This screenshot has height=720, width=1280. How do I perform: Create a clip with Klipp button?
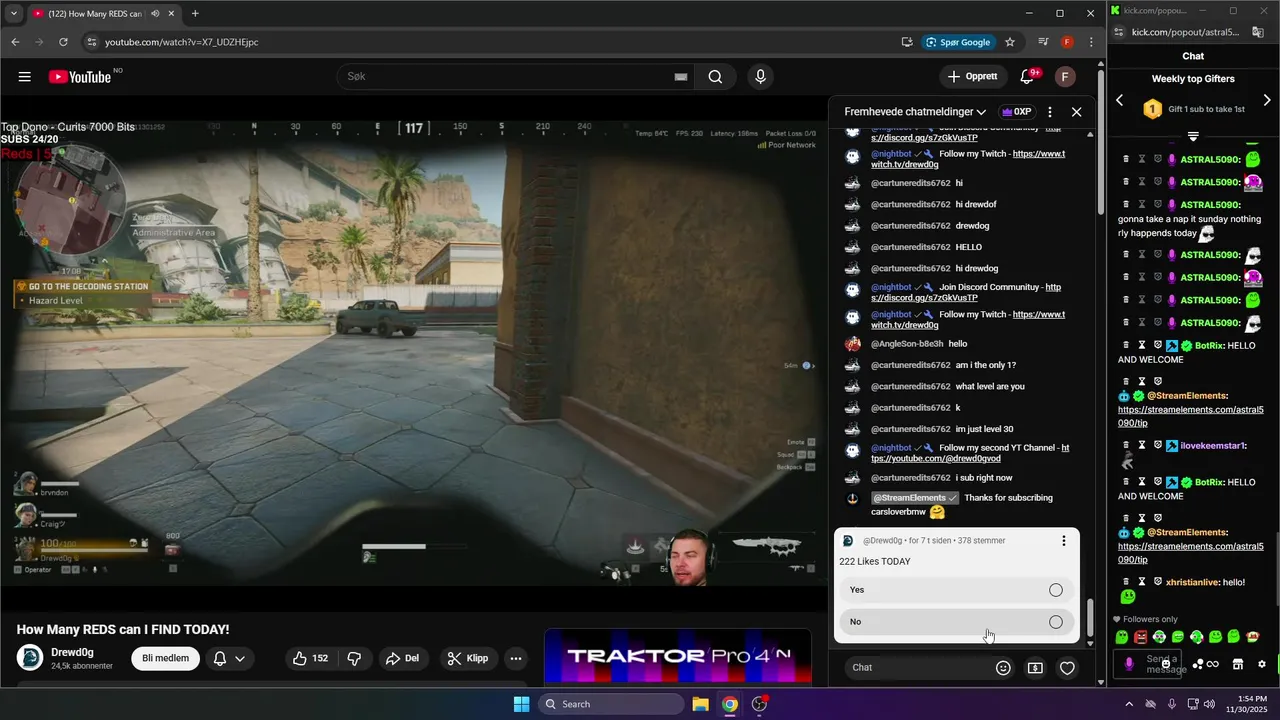(467, 658)
